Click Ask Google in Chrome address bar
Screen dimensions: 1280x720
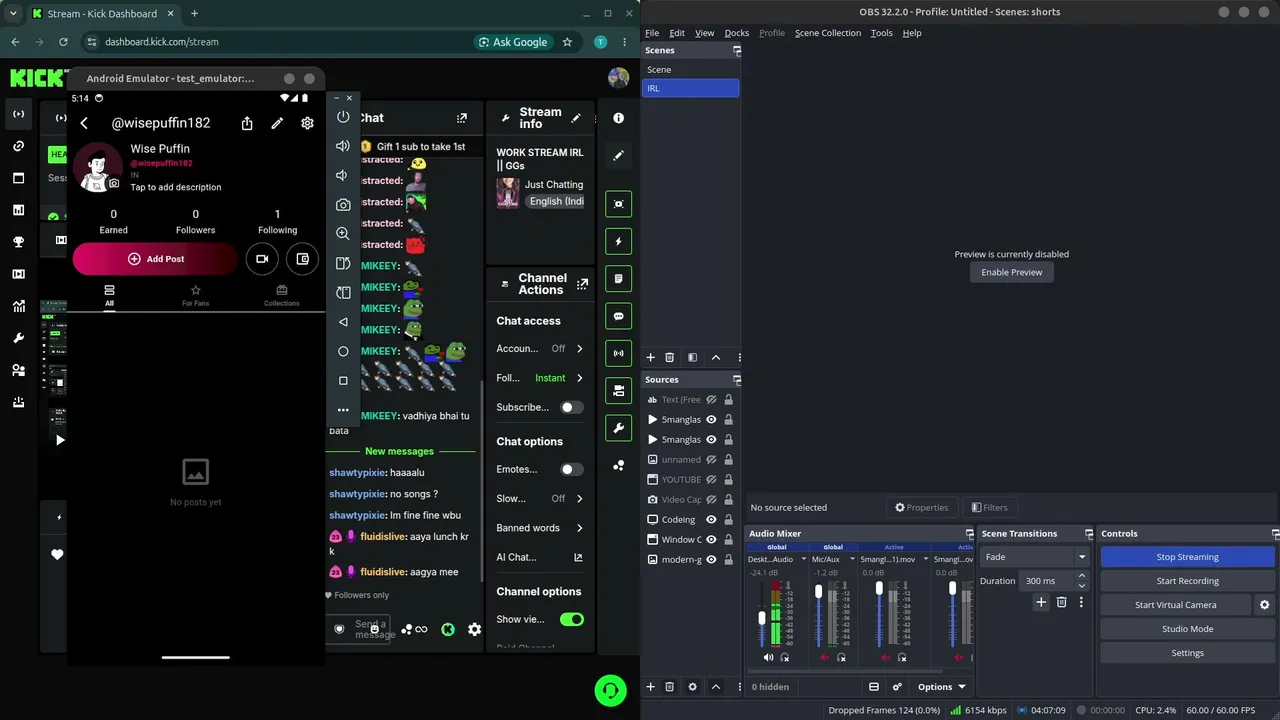(513, 42)
